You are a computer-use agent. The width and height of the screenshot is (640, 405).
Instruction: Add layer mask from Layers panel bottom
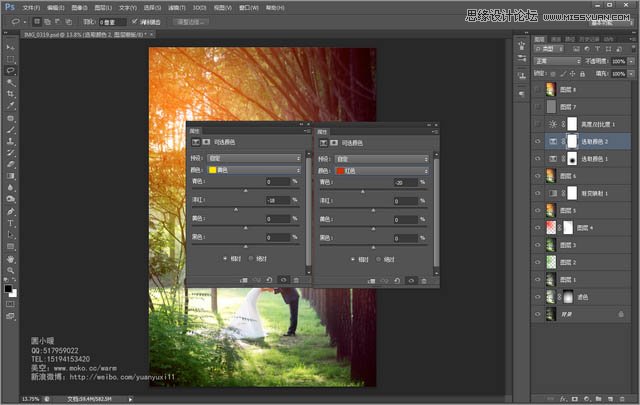point(575,398)
